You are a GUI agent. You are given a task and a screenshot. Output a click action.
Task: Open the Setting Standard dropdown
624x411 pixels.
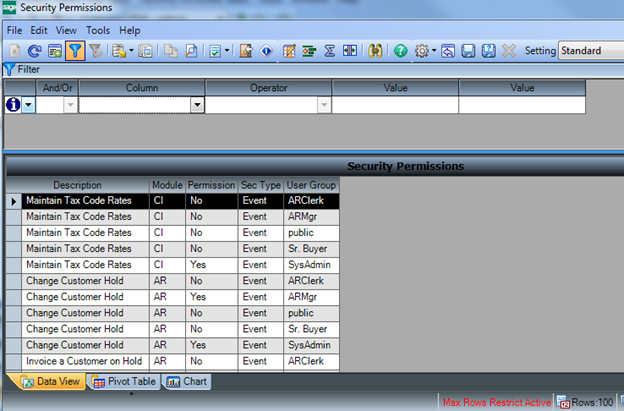pos(590,50)
